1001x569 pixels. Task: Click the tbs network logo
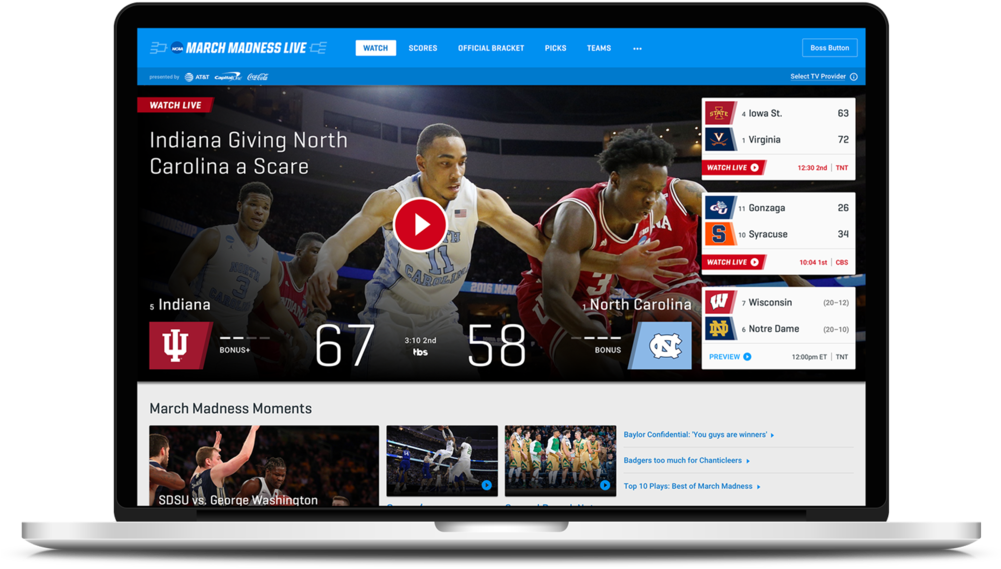pos(420,352)
